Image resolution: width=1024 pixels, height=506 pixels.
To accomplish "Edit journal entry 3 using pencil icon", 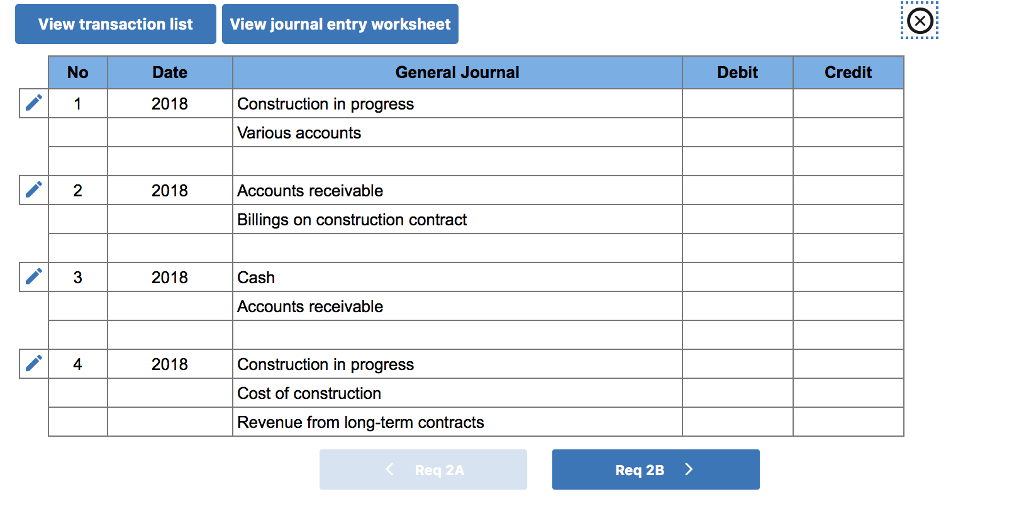I will 34,277.
